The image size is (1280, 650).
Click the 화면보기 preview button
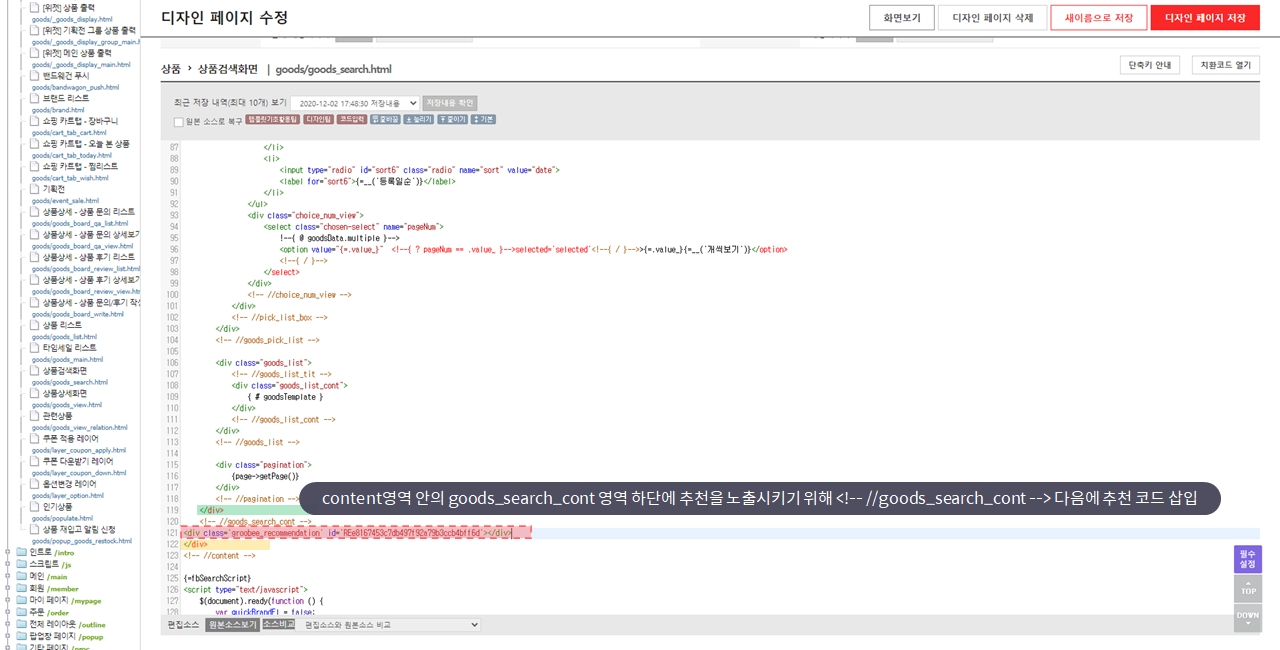tap(902, 18)
